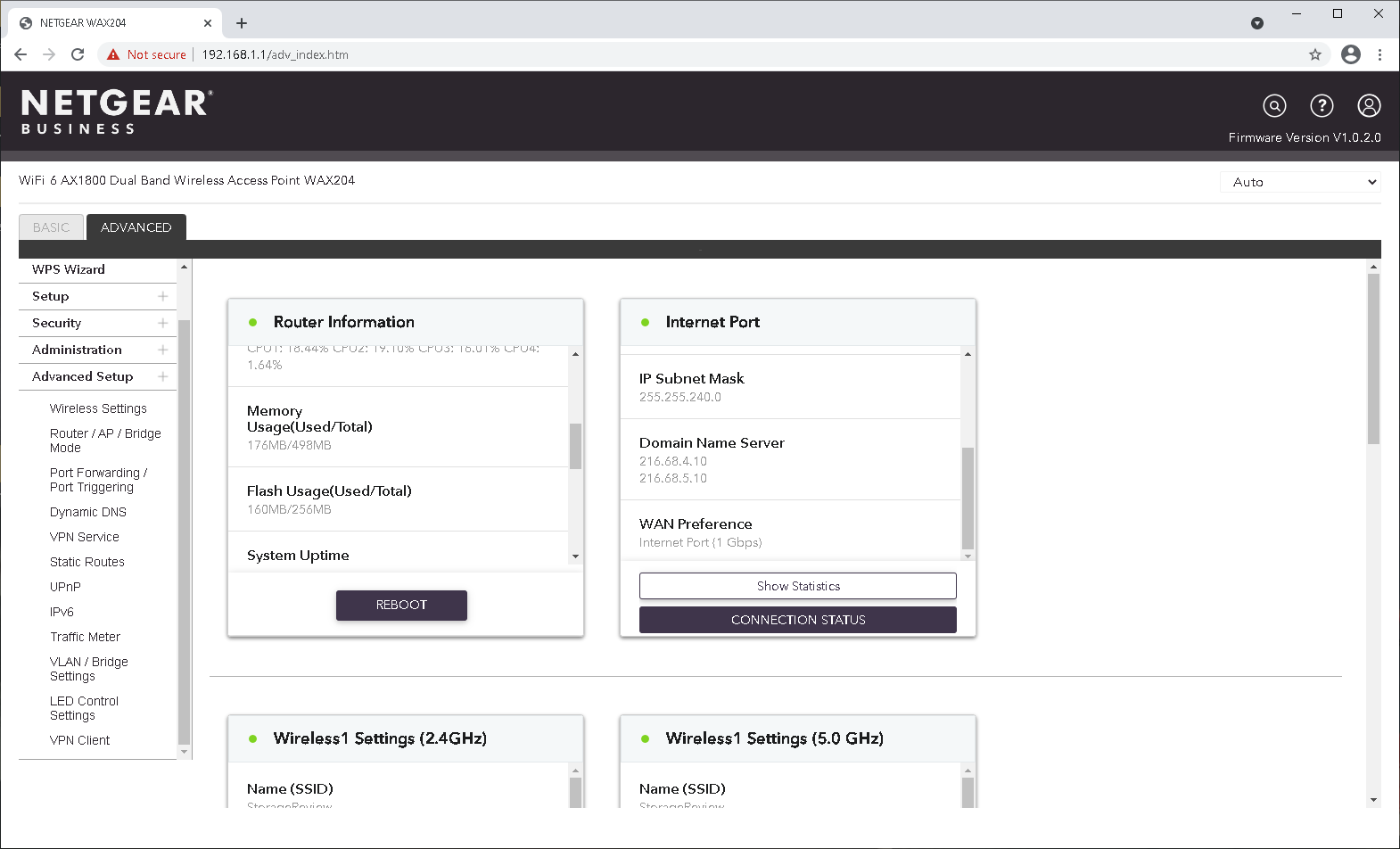Open new browser tab with plus icon
This screenshot has height=849, width=1400.
pos(242,23)
